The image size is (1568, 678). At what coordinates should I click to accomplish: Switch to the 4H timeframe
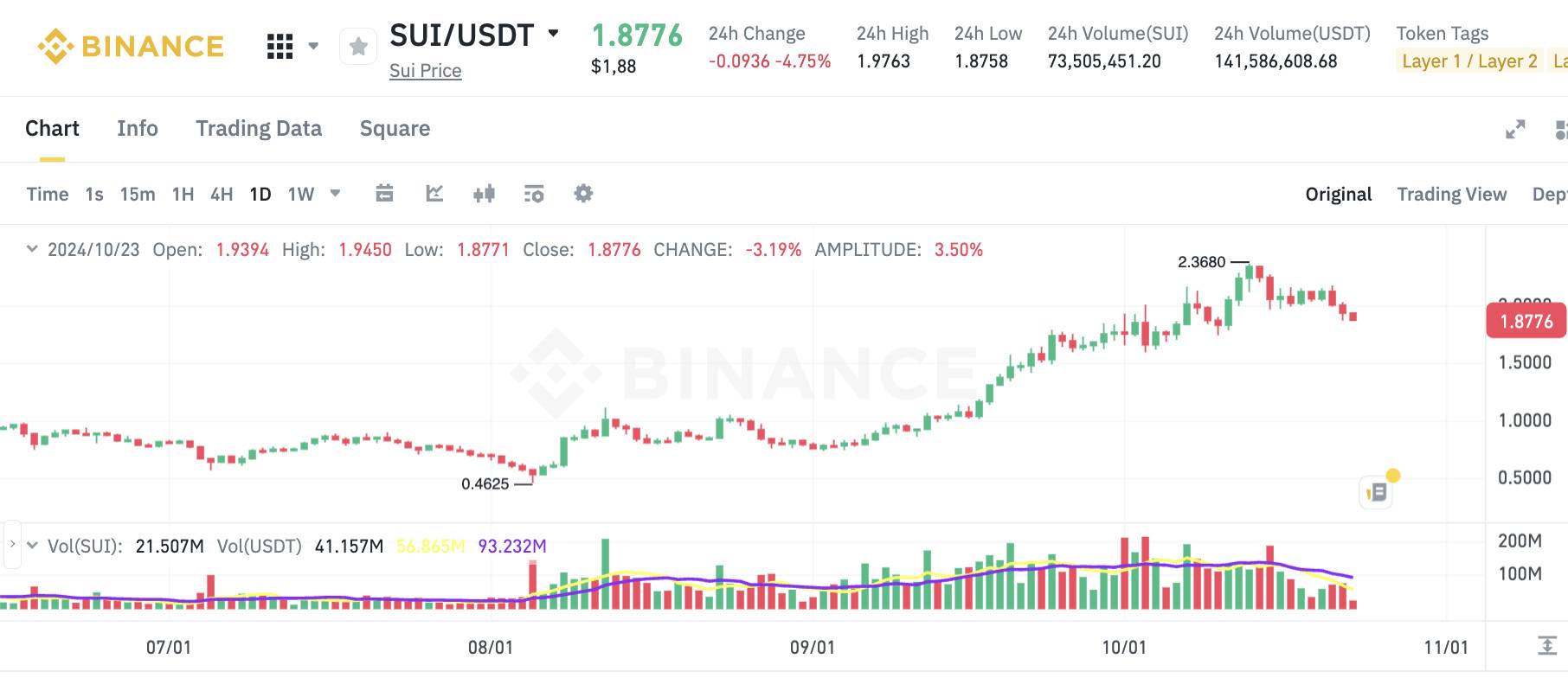coord(222,194)
